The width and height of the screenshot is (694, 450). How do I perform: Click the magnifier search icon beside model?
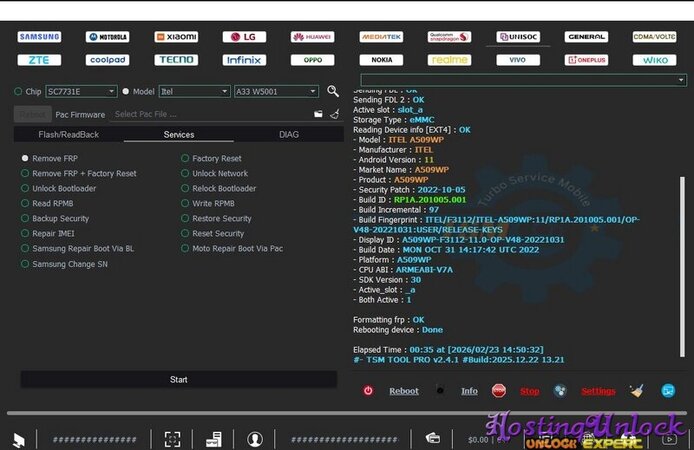(x=333, y=91)
